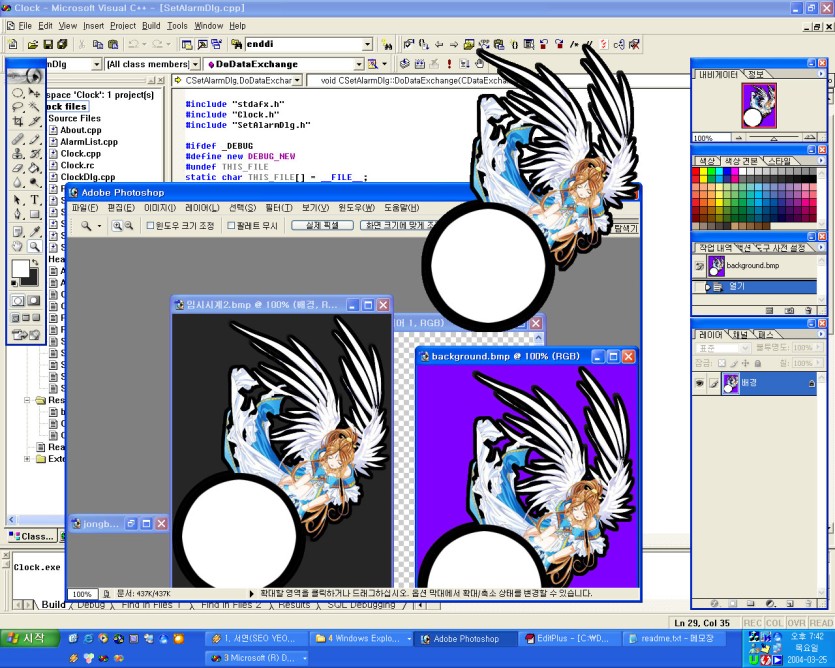Collapse the Resource Files tree node
Viewport: 835px width, 668px height.
point(27,400)
